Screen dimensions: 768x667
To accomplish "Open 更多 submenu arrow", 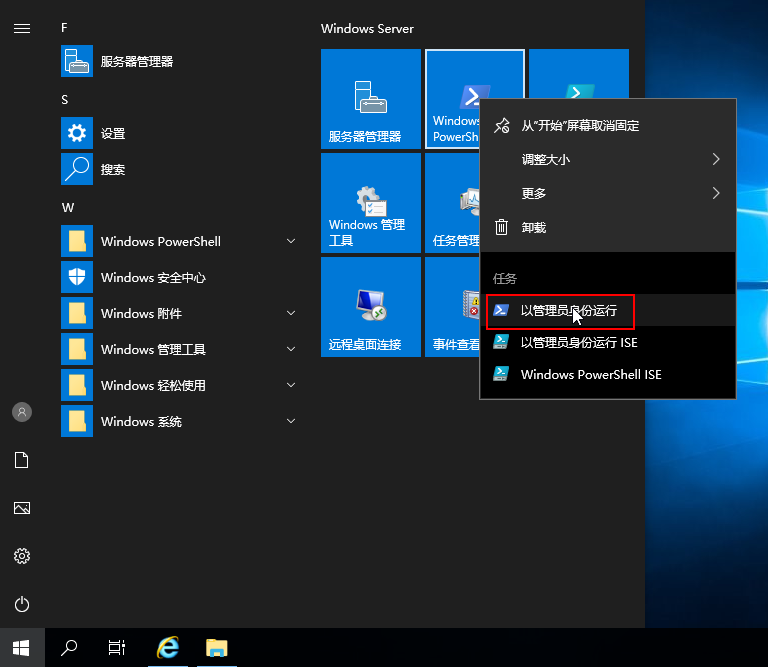I will pos(716,193).
